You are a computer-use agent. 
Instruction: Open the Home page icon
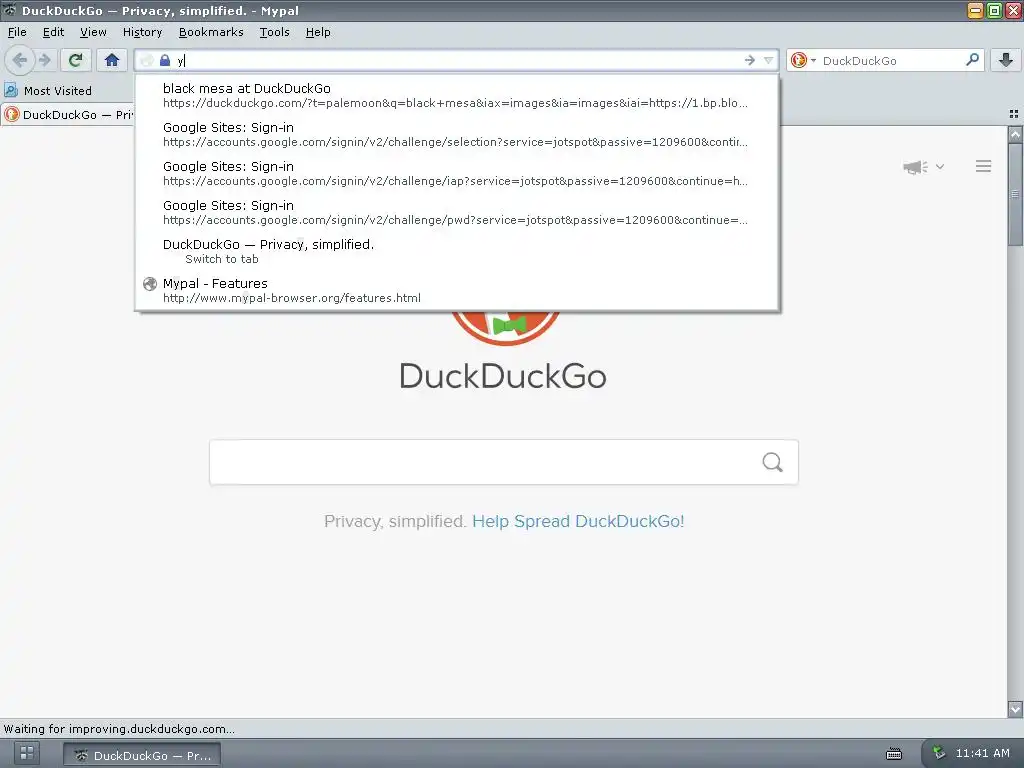click(112, 60)
